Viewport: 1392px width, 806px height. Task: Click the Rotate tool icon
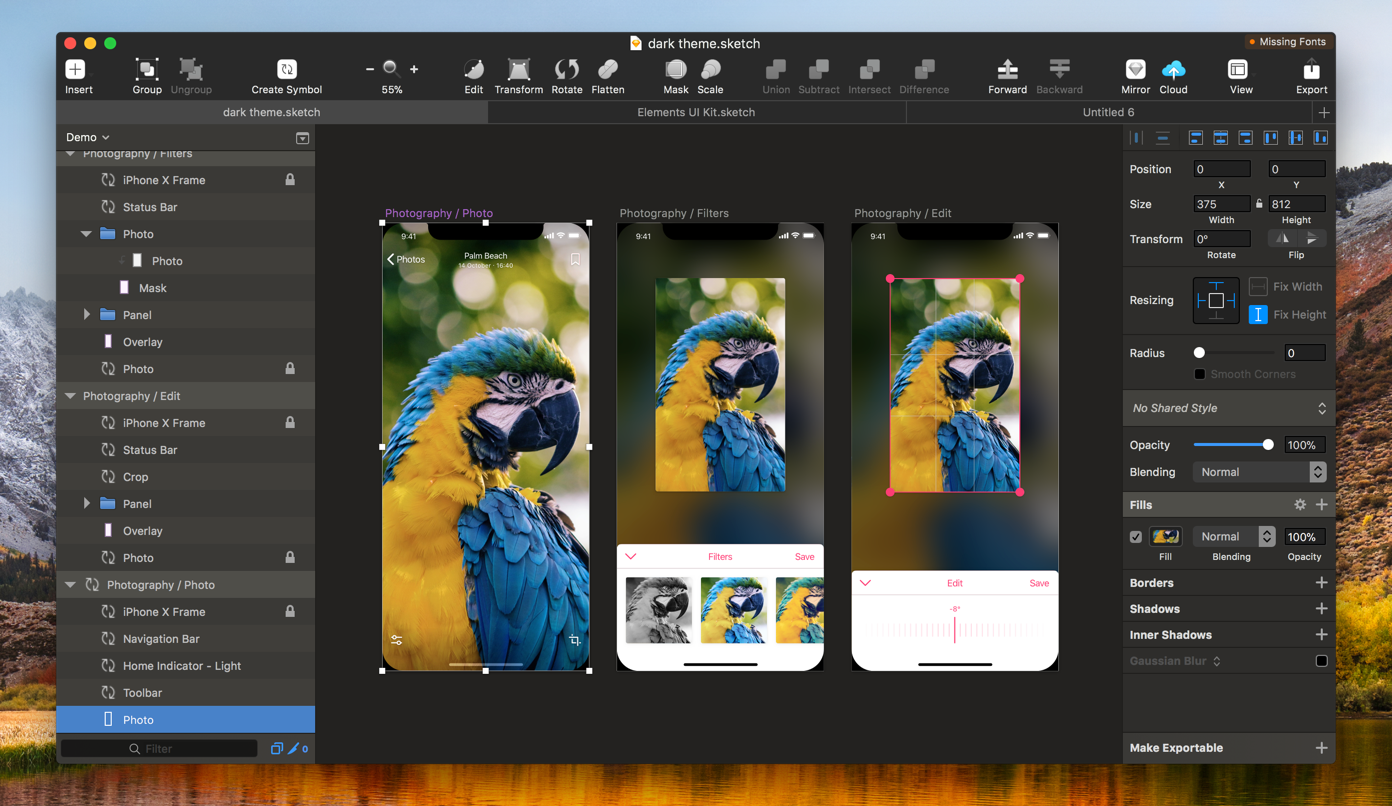pos(566,70)
